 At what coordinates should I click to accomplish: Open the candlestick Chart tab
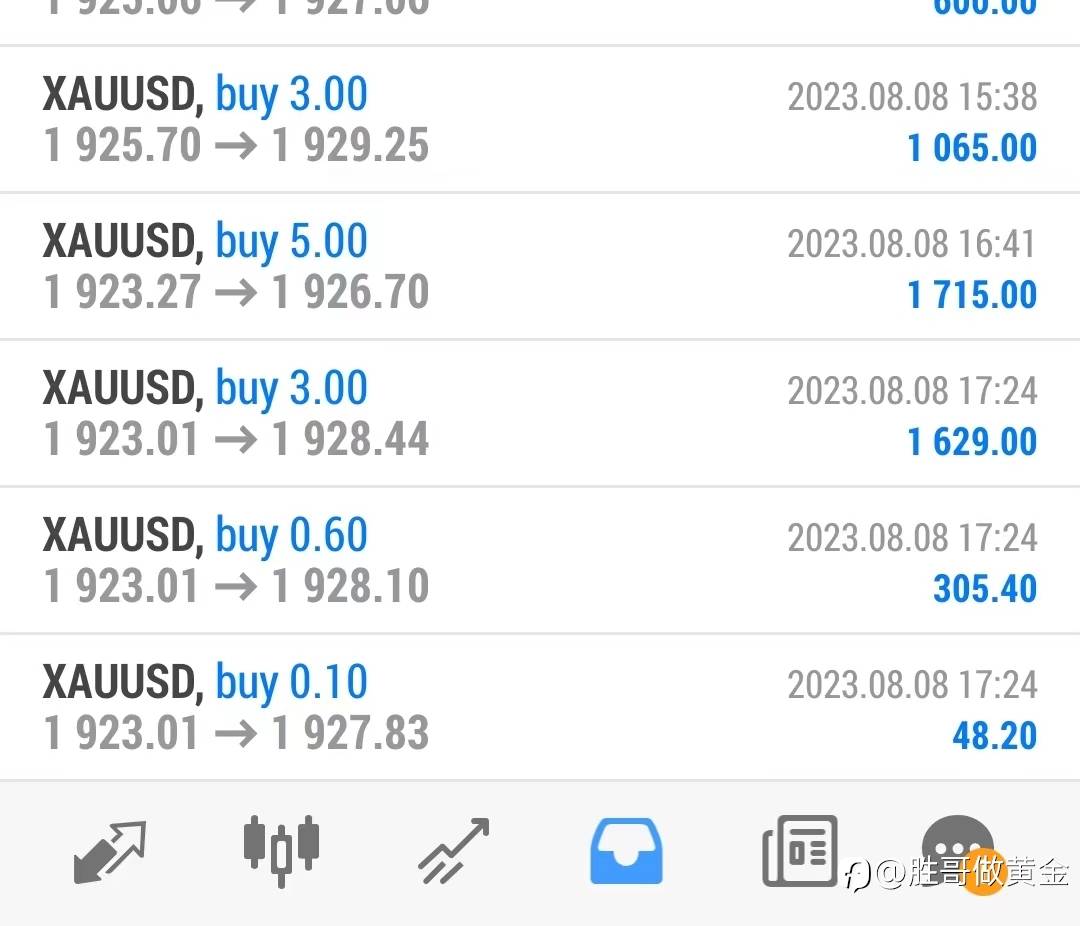pyautogui.click(x=281, y=851)
